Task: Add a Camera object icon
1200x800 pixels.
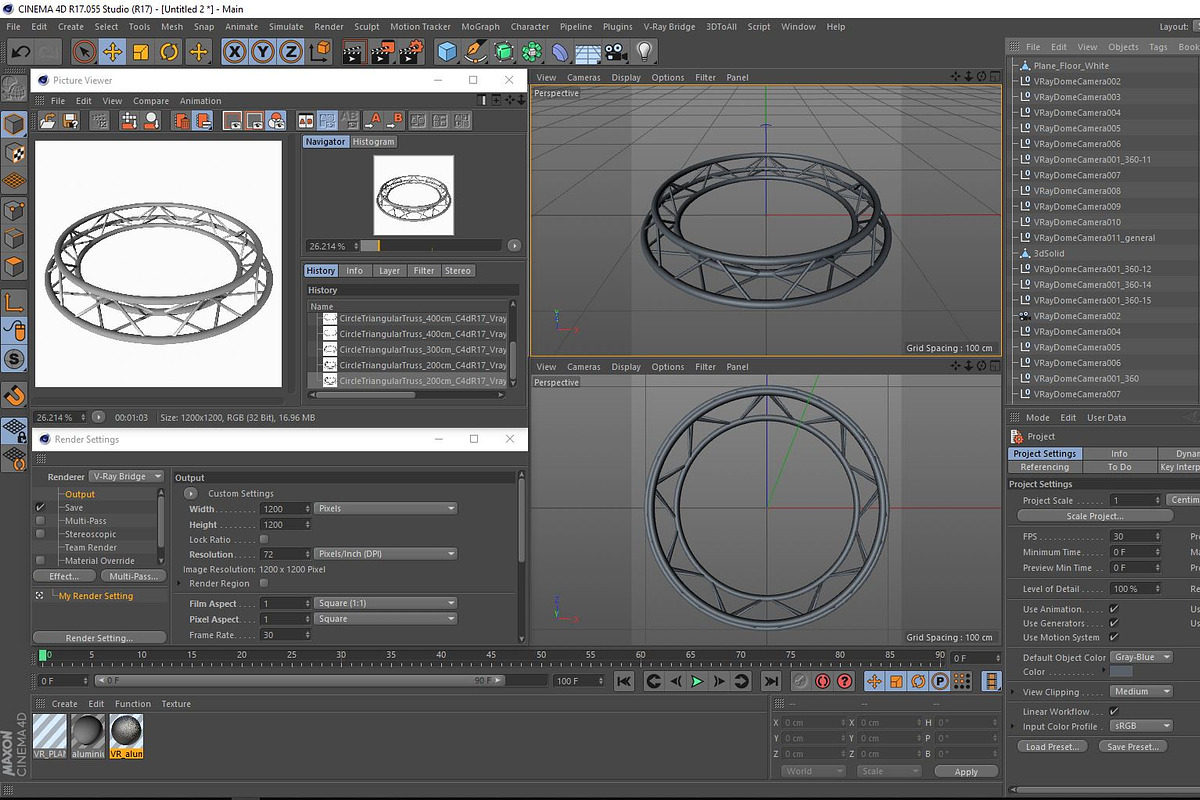Action: (x=617, y=51)
